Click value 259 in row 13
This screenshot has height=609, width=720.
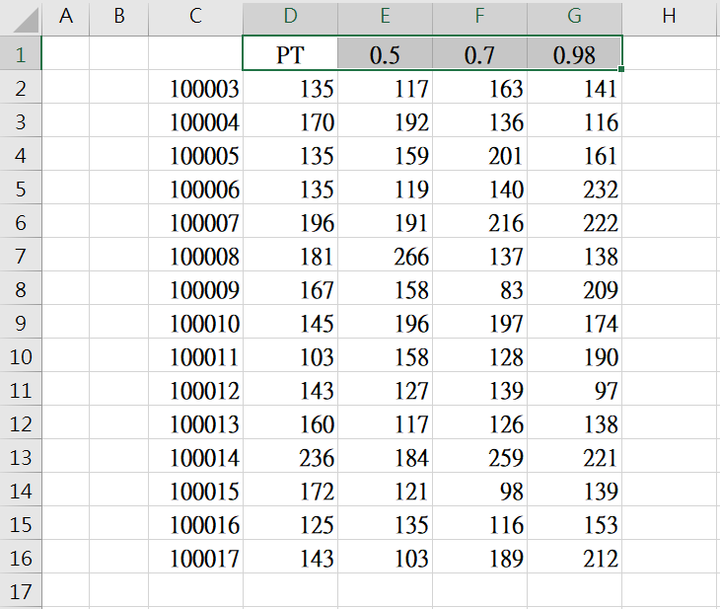(480, 456)
